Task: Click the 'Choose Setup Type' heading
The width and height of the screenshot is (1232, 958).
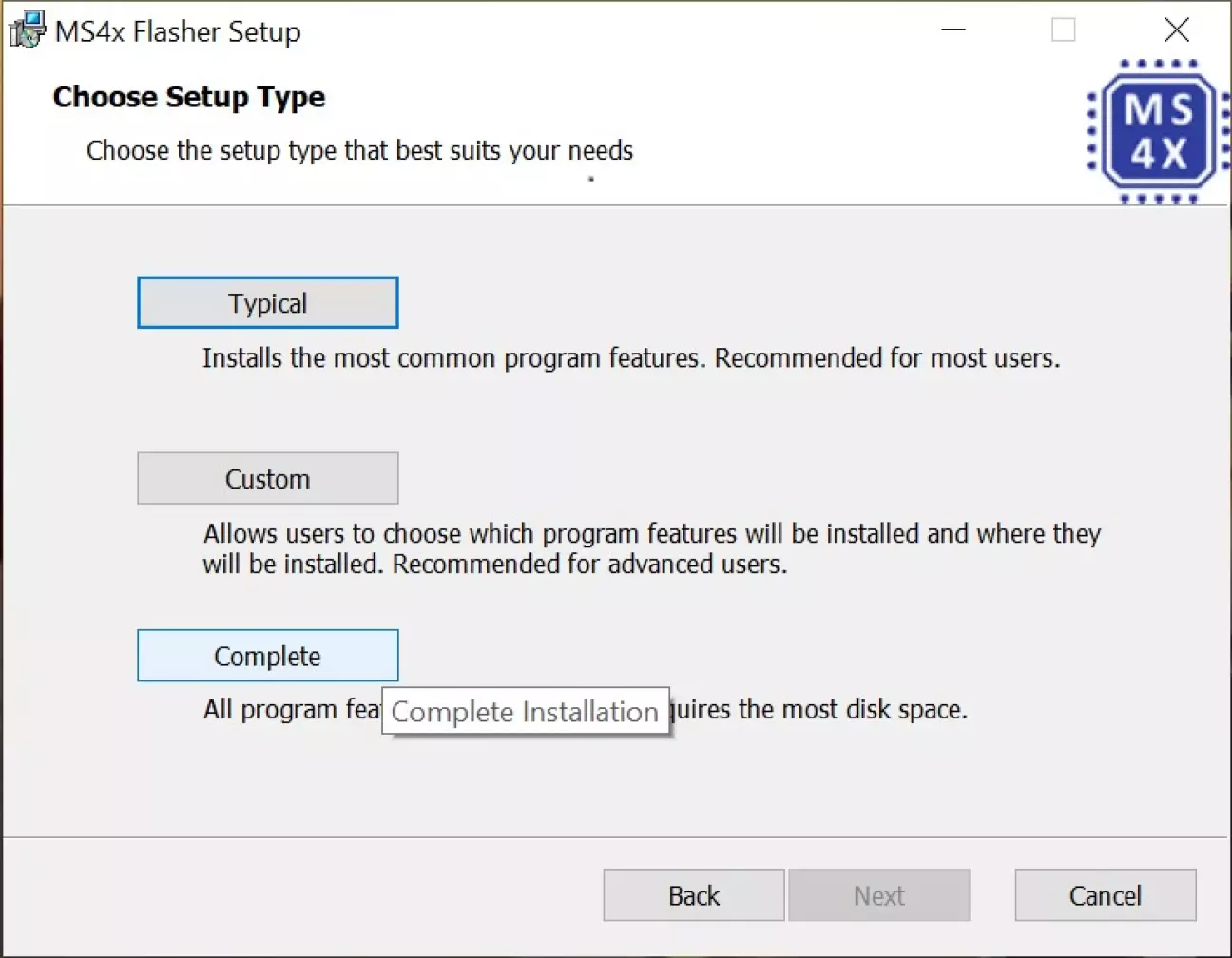Action: click(189, 97)
